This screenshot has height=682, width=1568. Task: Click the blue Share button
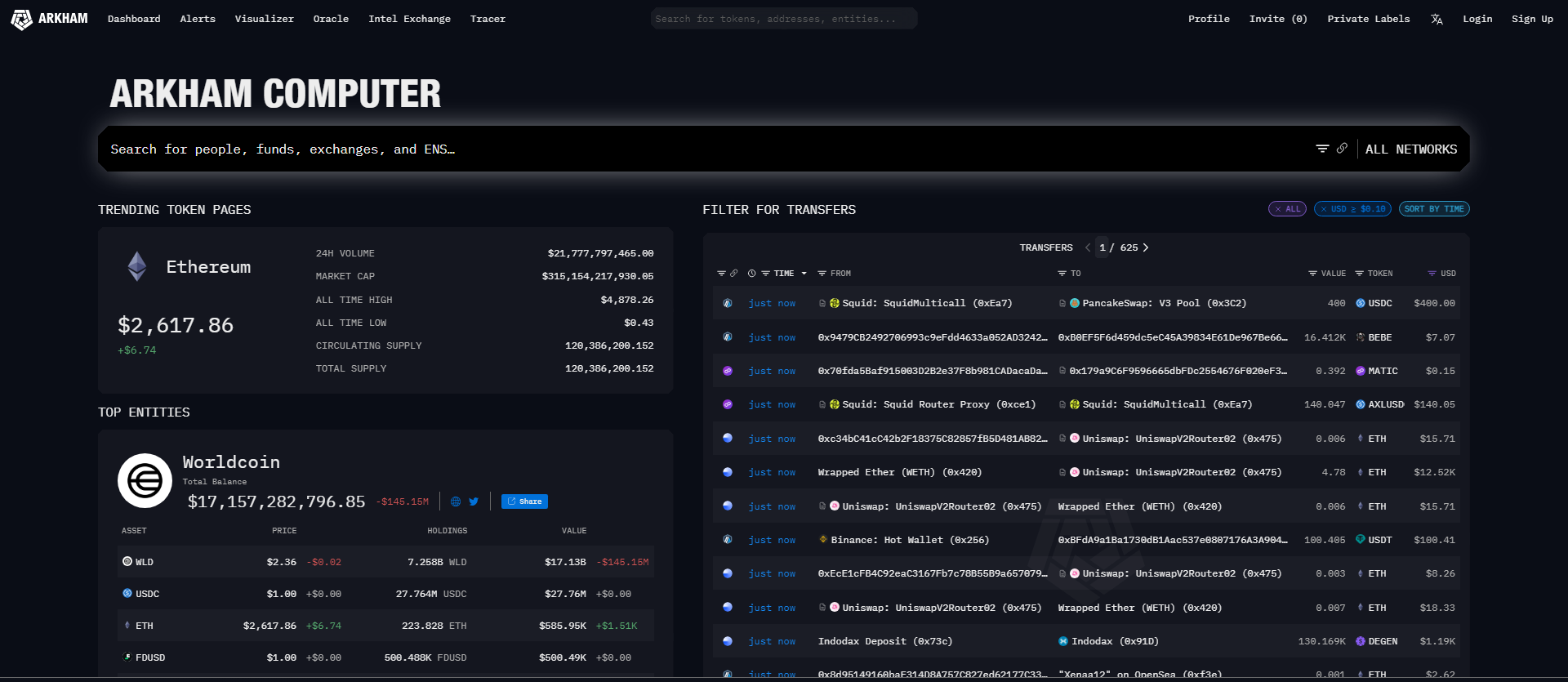click(x=524, y=501)
